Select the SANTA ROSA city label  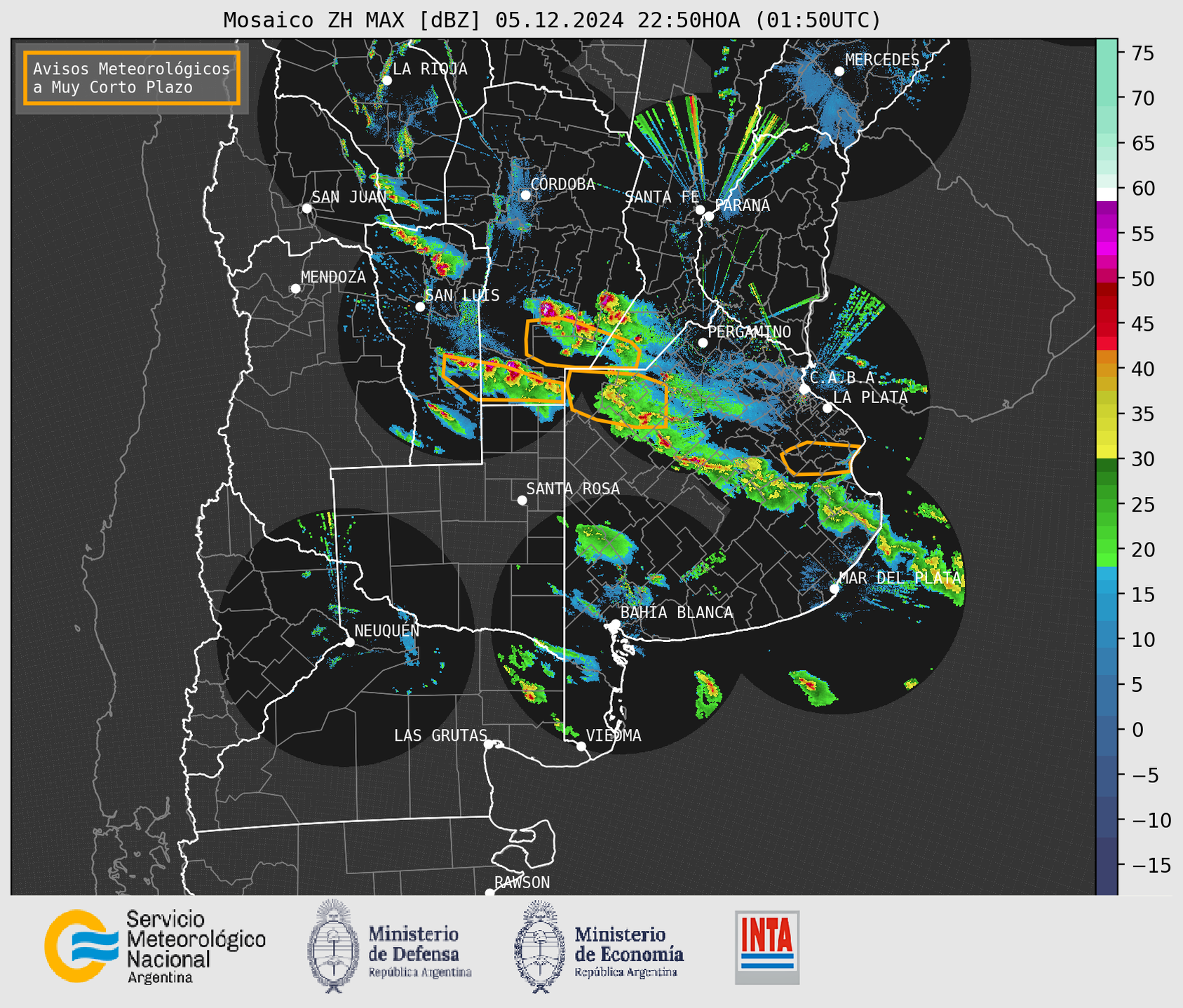point(573,489)
